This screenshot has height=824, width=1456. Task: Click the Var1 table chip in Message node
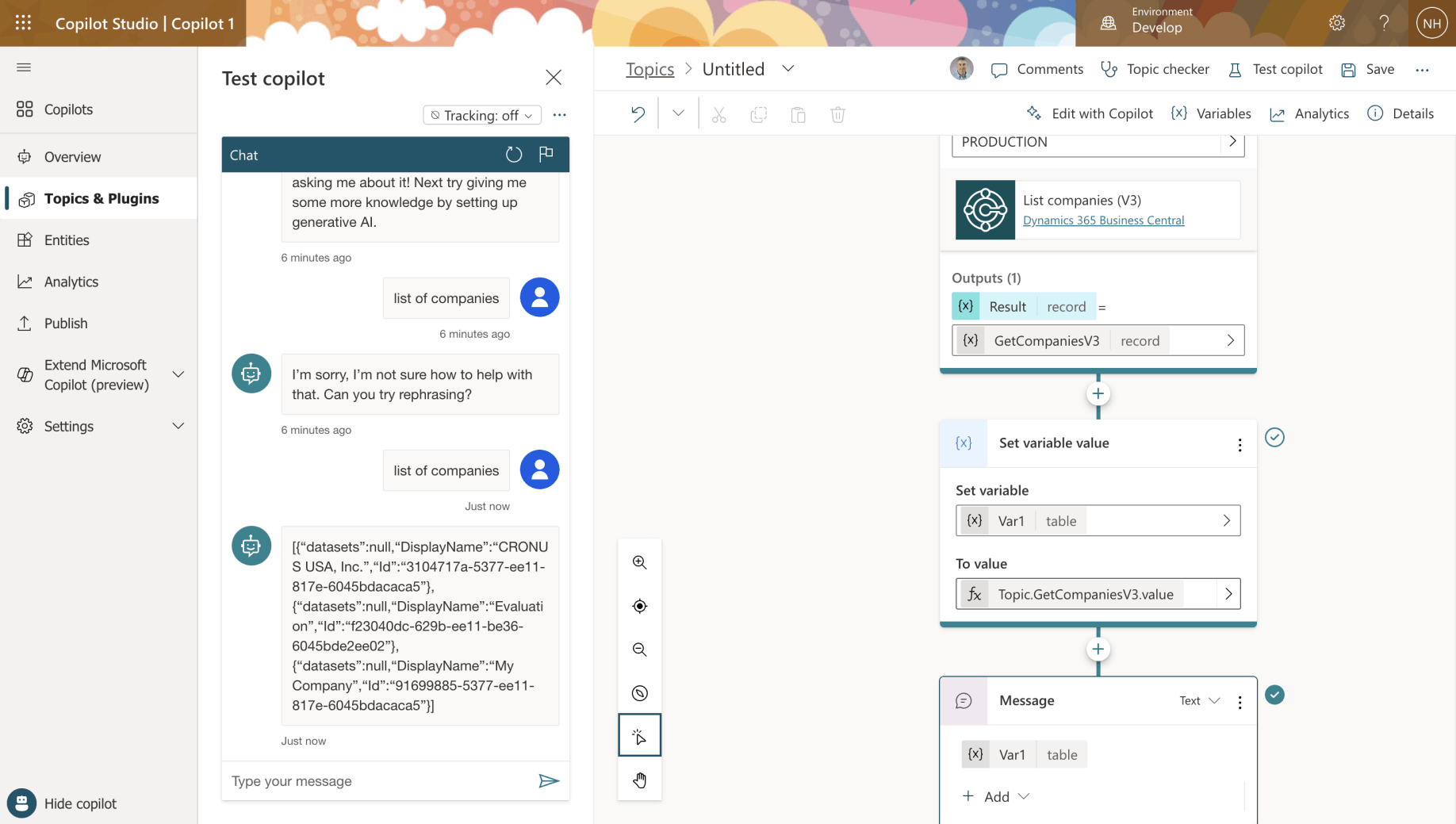click(1024, 754)
